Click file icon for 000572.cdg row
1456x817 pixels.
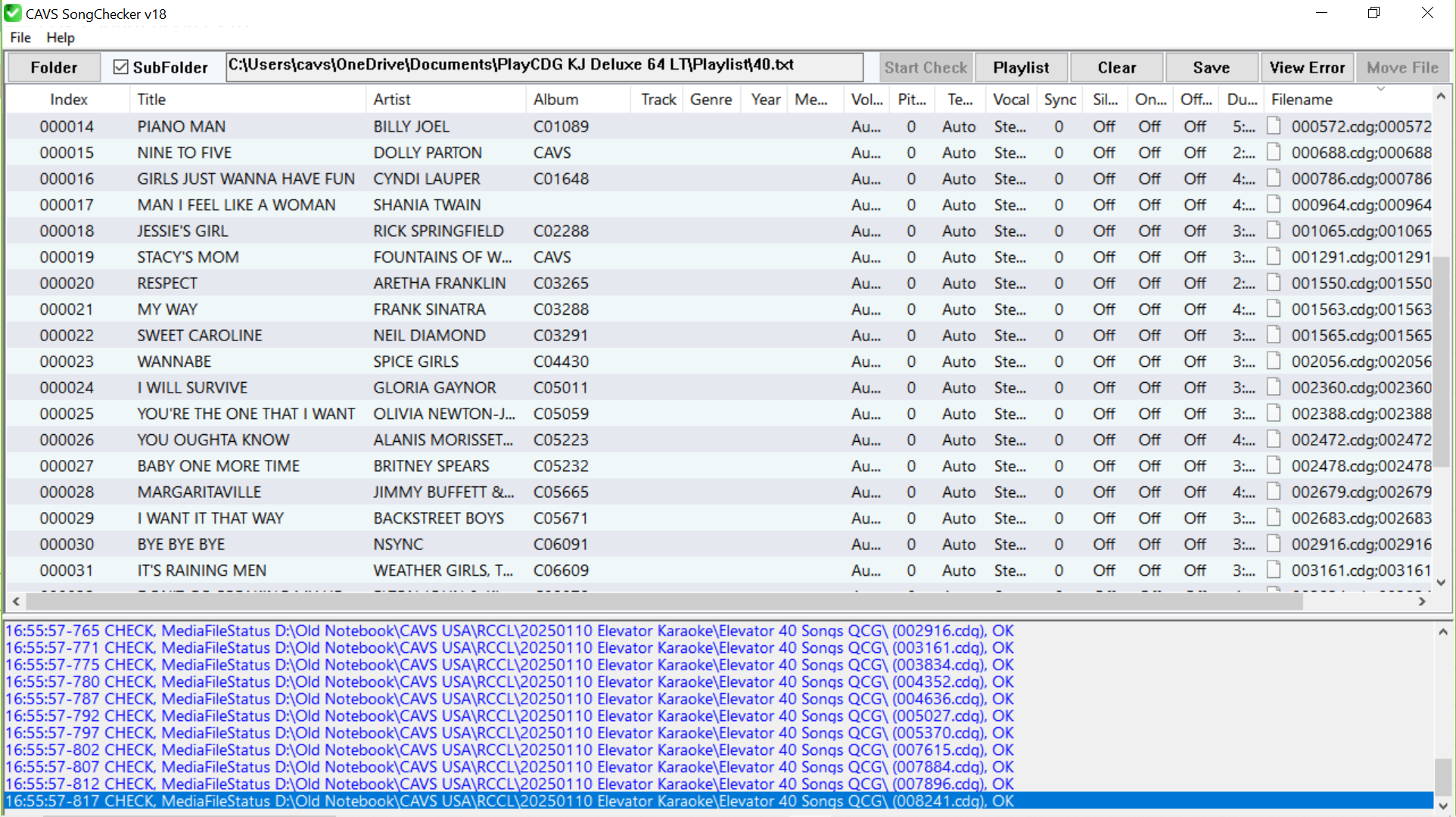click(1274, 126)
